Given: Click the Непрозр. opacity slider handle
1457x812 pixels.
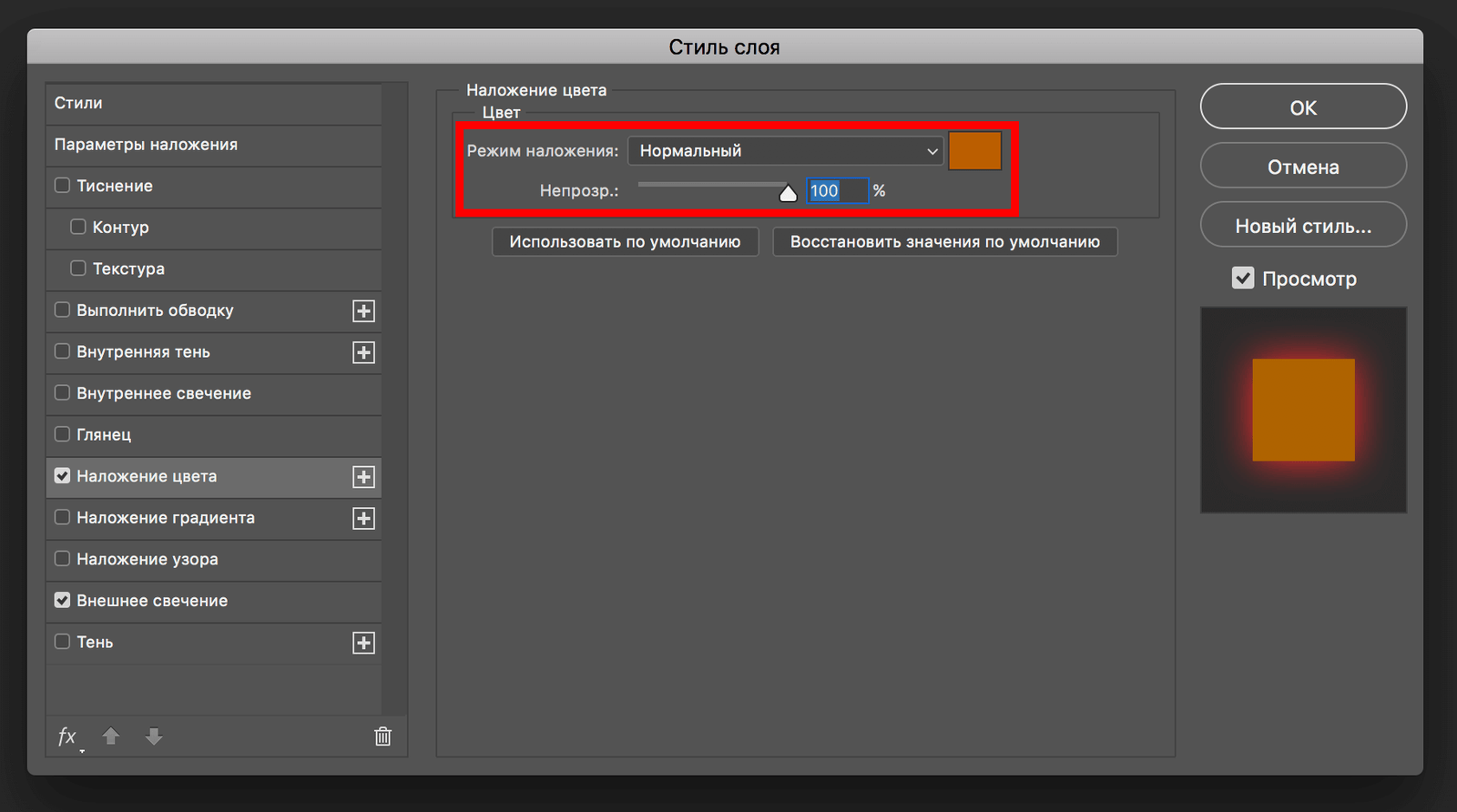Looking at the screenshot, I should (788, 193).
